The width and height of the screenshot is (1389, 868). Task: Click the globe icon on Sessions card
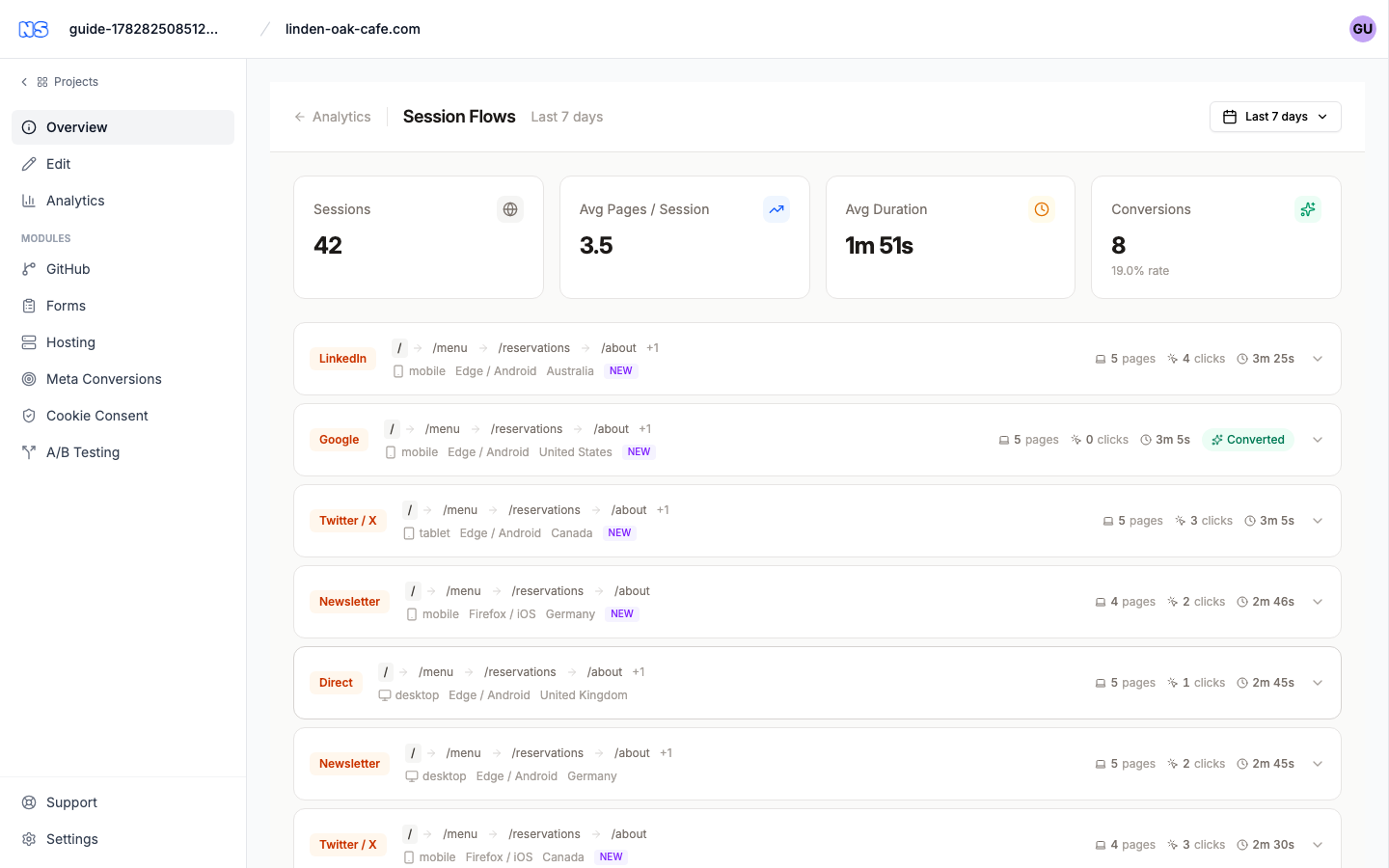click(x=510, y=209)
